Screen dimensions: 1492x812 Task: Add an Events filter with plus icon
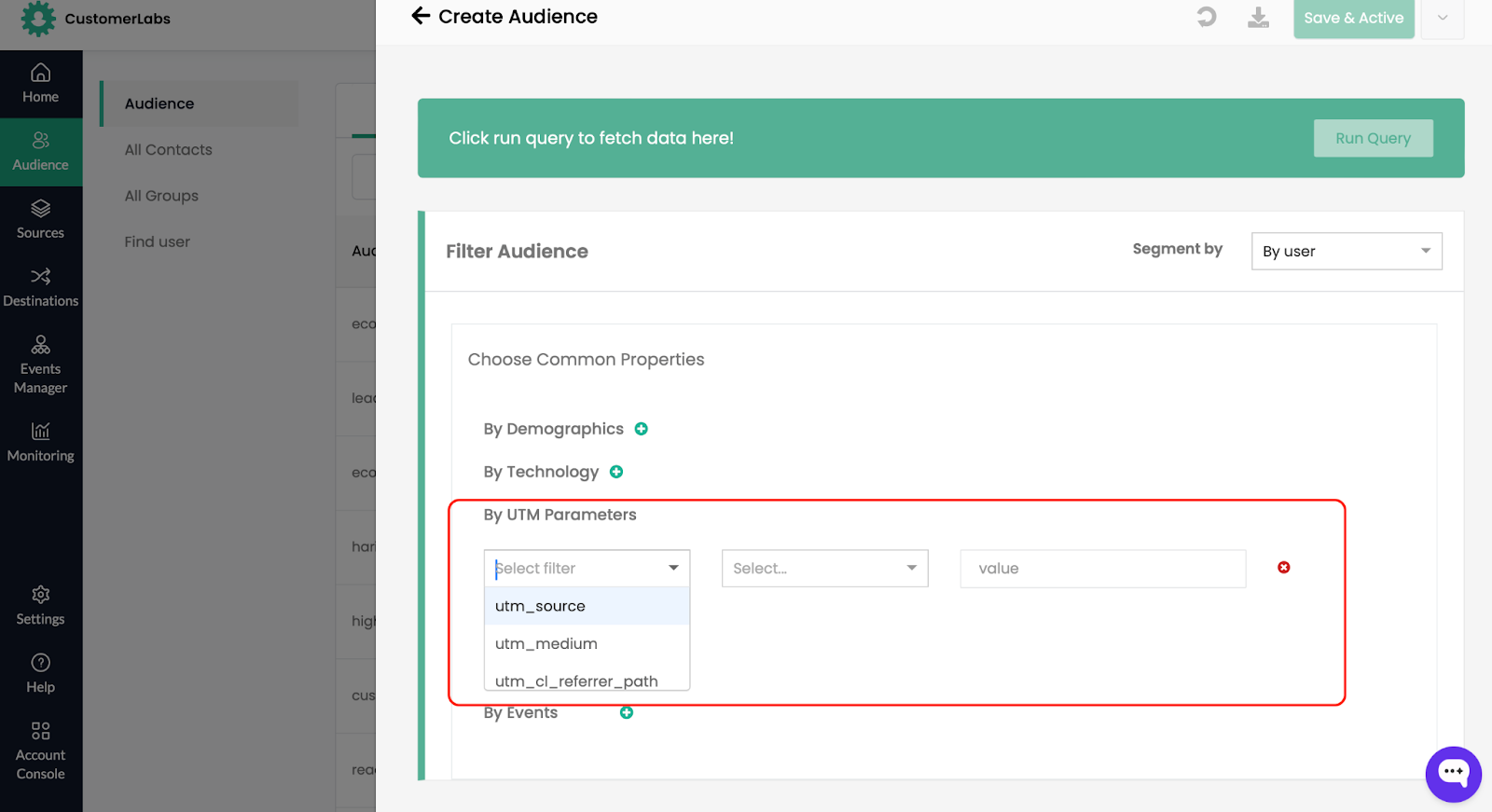pyautogui.click(x=627, y=712)
